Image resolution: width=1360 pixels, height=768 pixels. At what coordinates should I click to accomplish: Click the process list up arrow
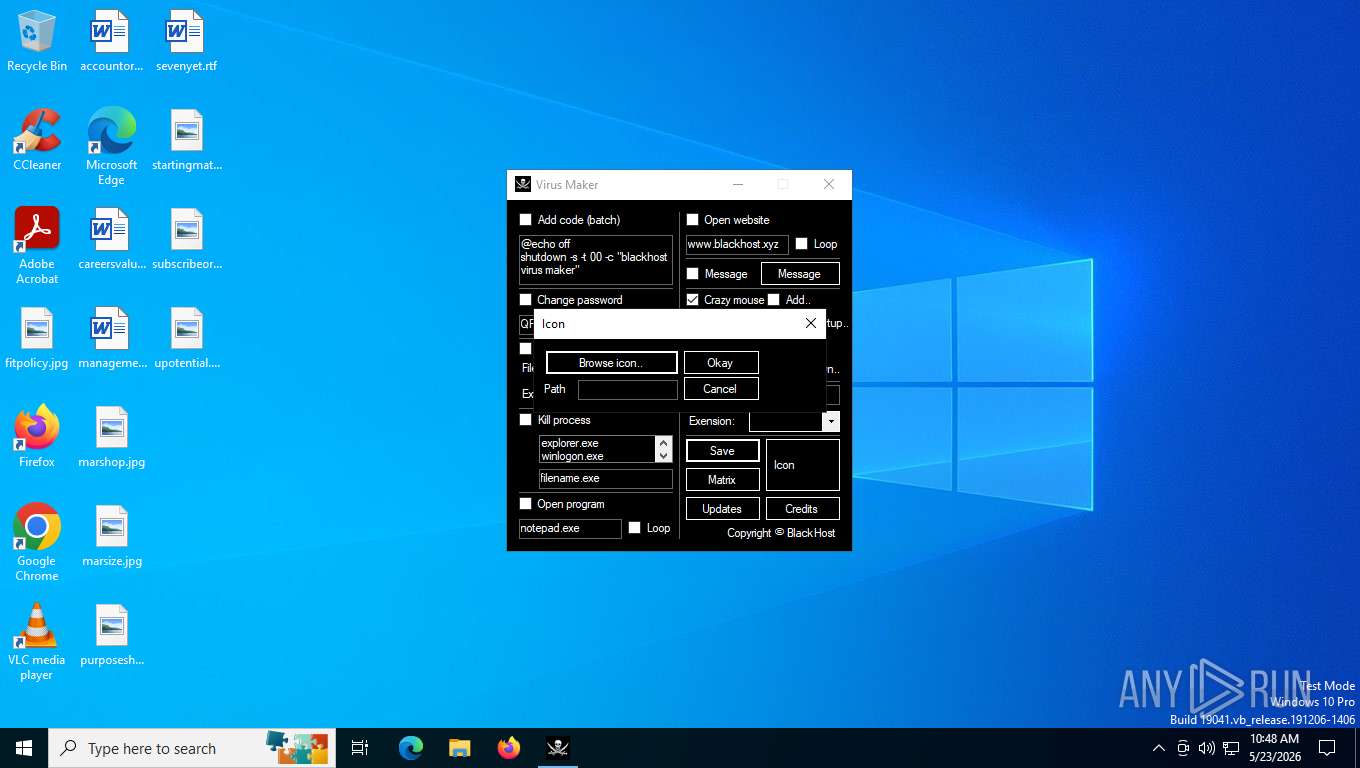(663, 442)
